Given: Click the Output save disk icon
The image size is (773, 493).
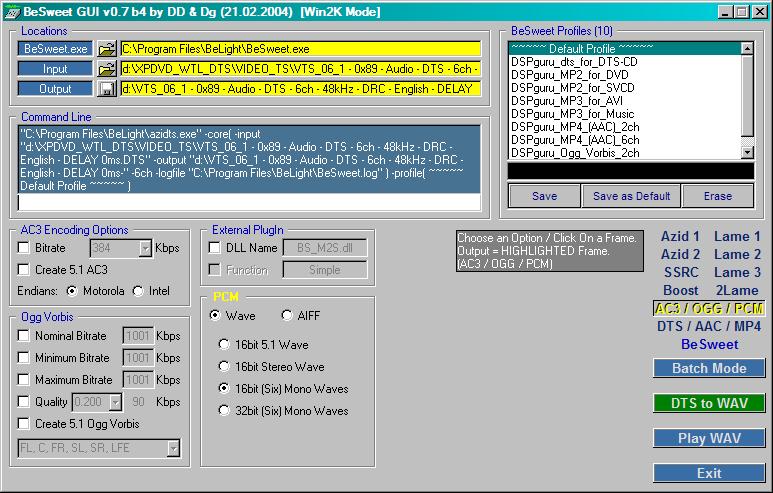Looking at the screenshot, I should point(106,89).
